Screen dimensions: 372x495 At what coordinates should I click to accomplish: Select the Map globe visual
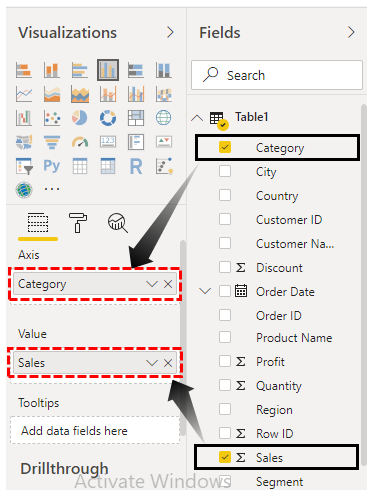[164, 118]
